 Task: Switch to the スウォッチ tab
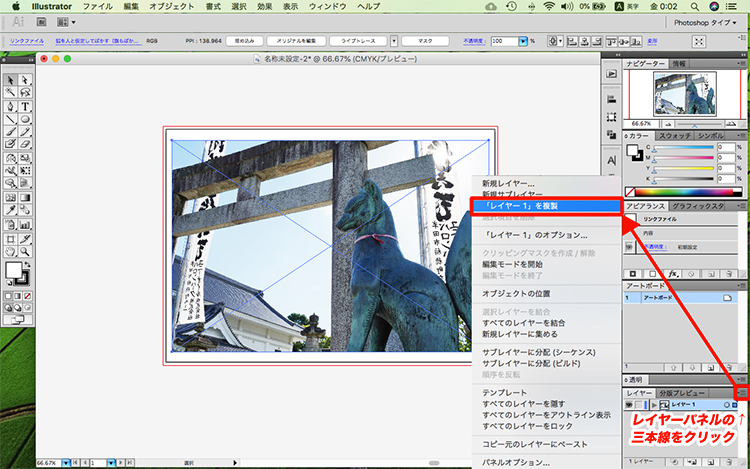pyautogui.click(x=677, y=134)
